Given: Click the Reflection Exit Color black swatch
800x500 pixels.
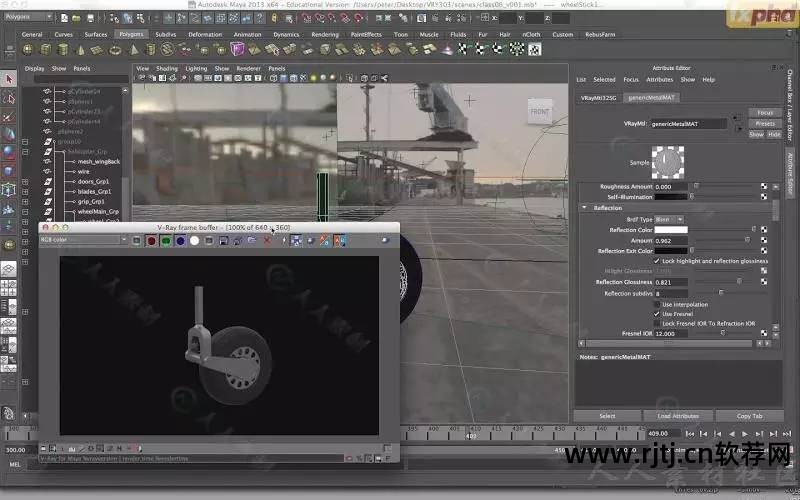Looking at the screenshot, I should [x=671, y=251].
